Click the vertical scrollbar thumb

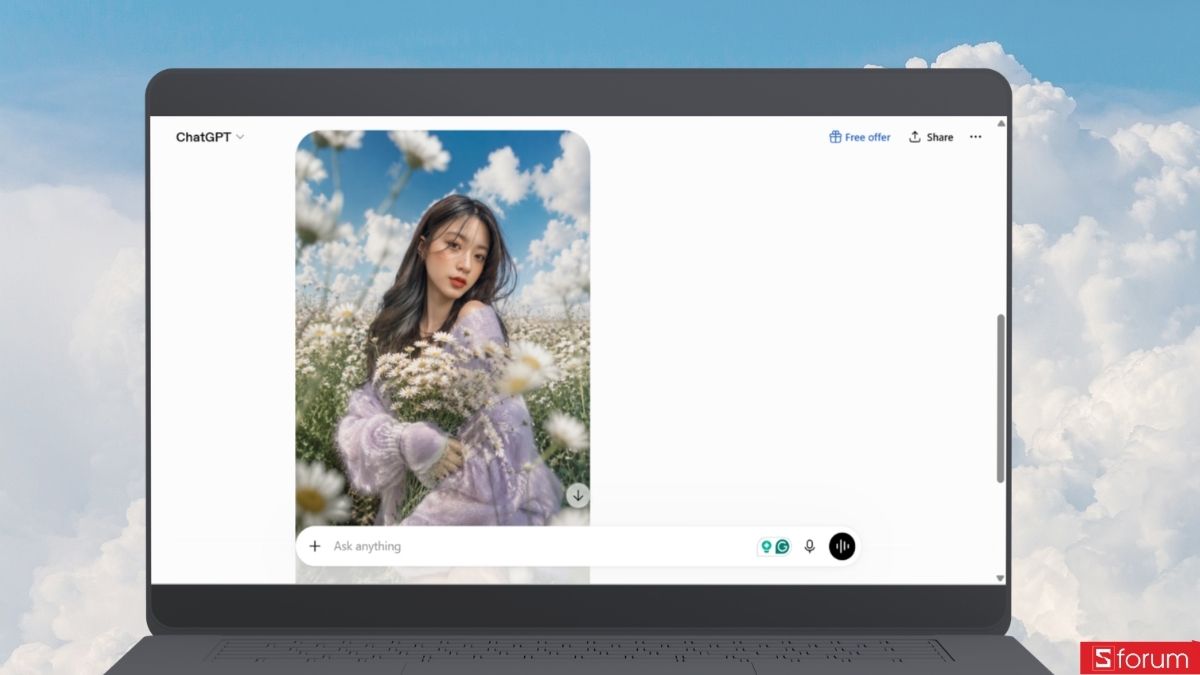pyautogui.click(x=1000, y=398)
